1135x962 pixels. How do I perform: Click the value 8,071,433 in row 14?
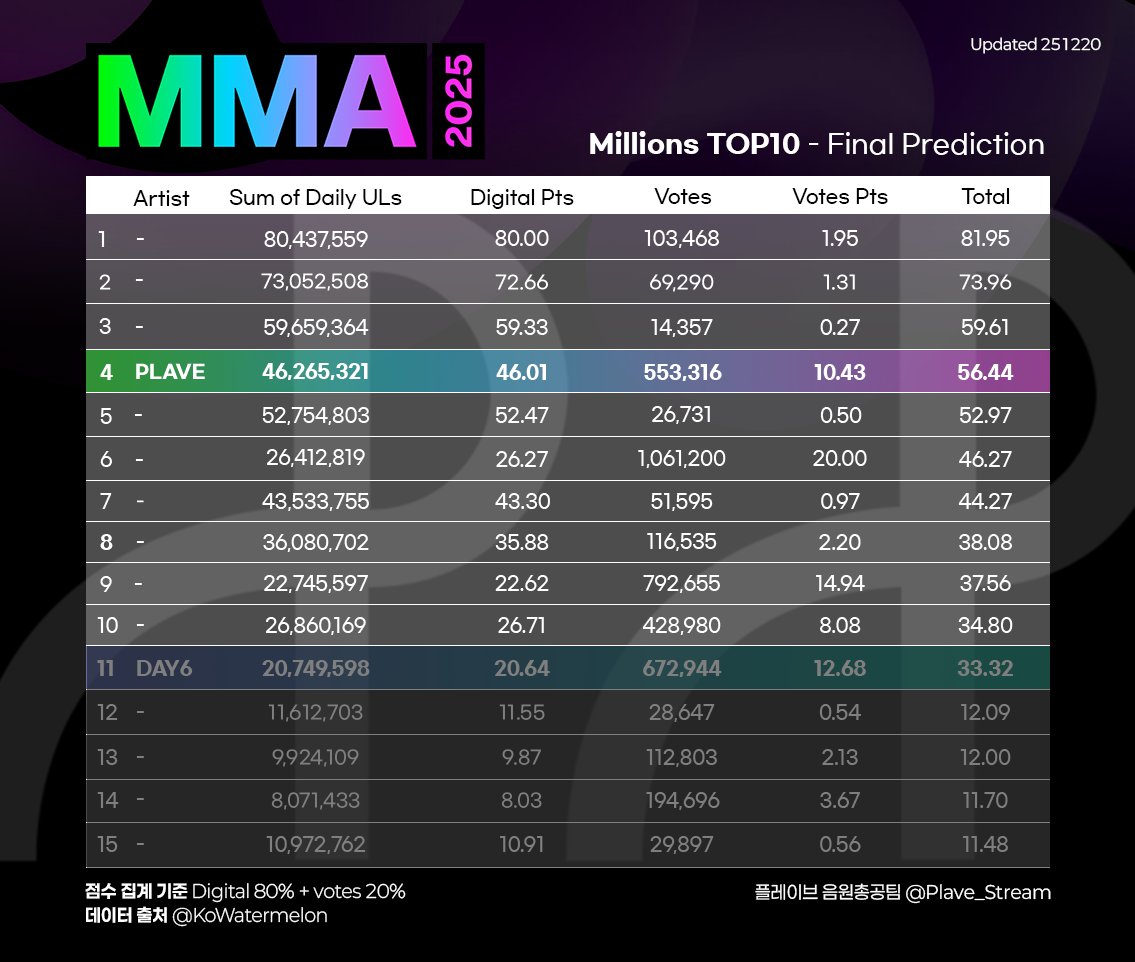(316, 801)
